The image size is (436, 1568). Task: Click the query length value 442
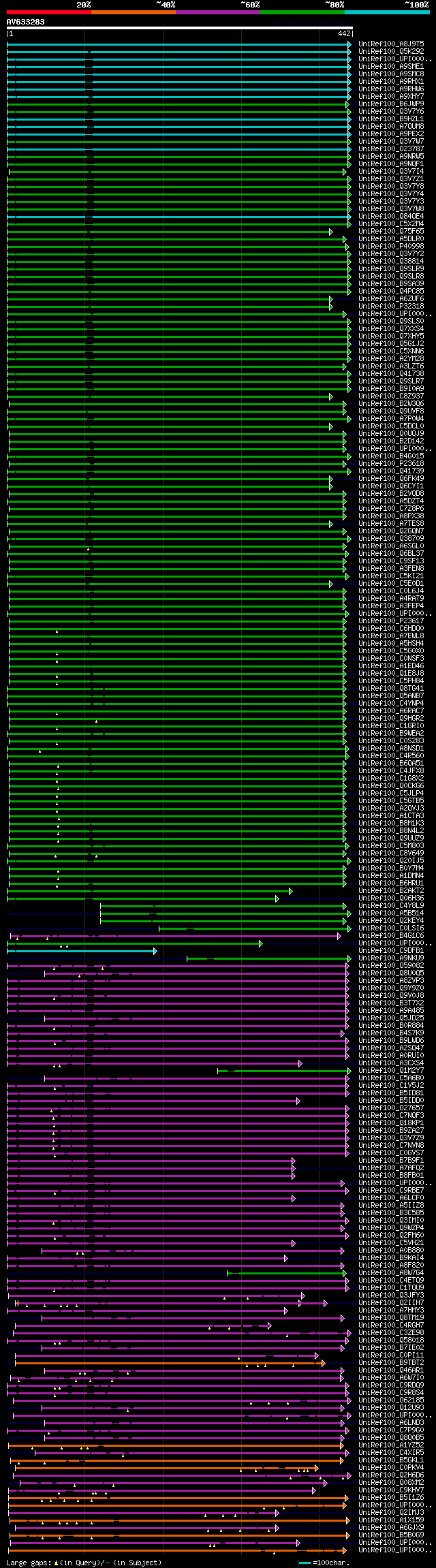pyautogui.click(x=343, y=33)
